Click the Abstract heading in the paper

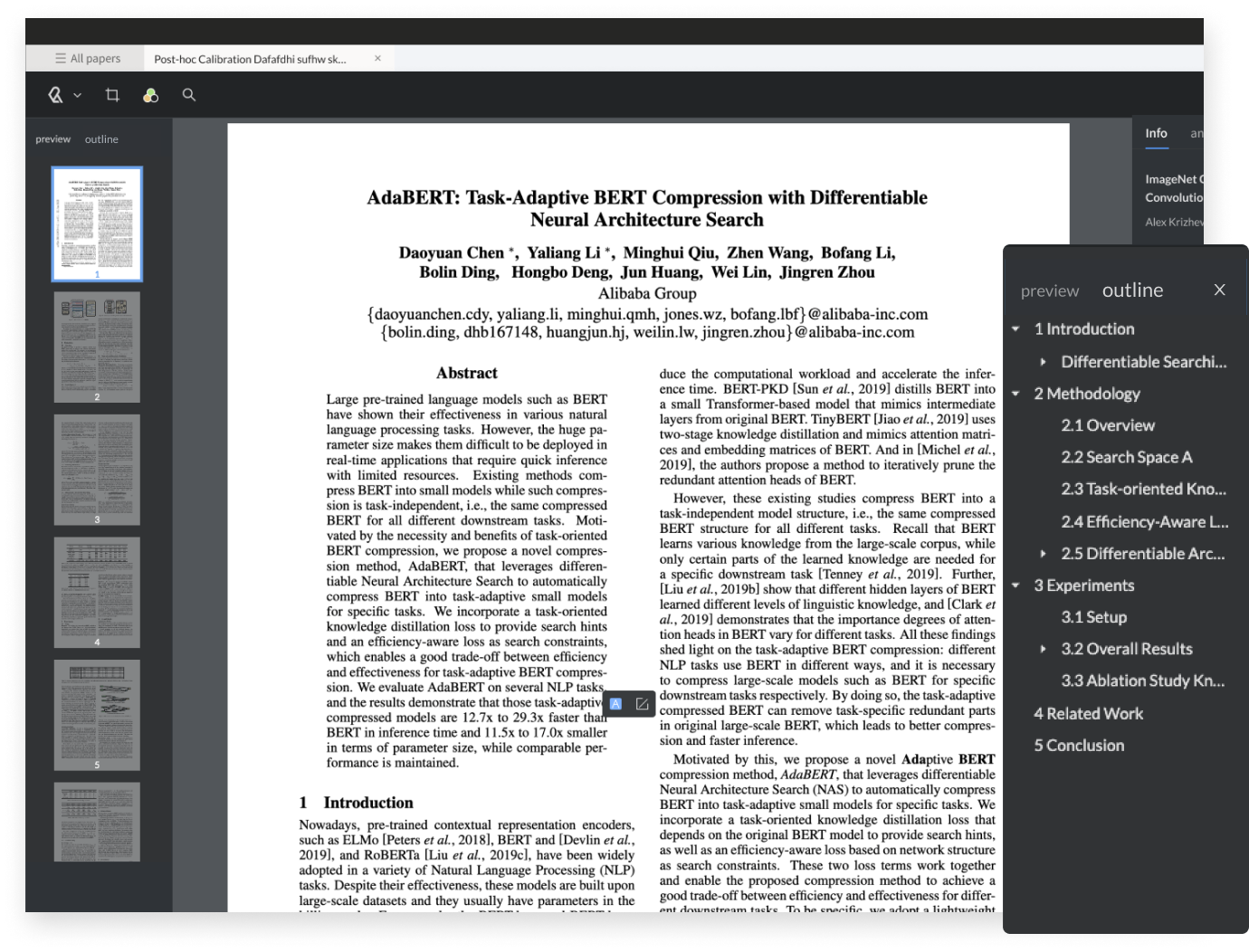pos(467,373)
